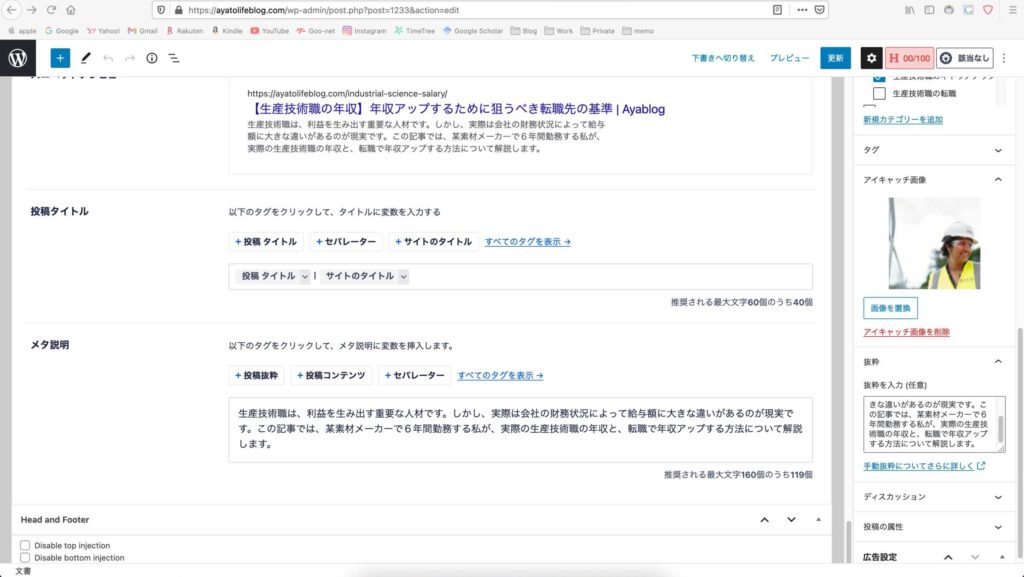Open the browser home page

pyautogui.click(x=71, y=10)
